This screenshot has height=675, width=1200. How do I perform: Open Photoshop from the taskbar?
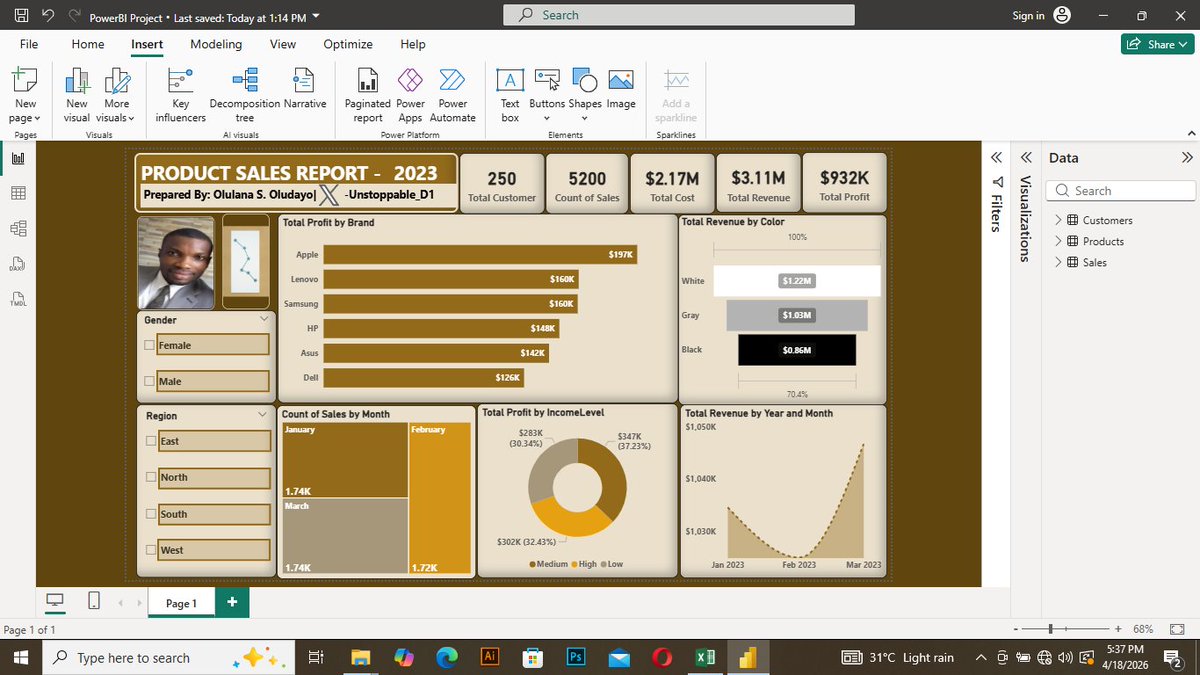tap(576, 657)
